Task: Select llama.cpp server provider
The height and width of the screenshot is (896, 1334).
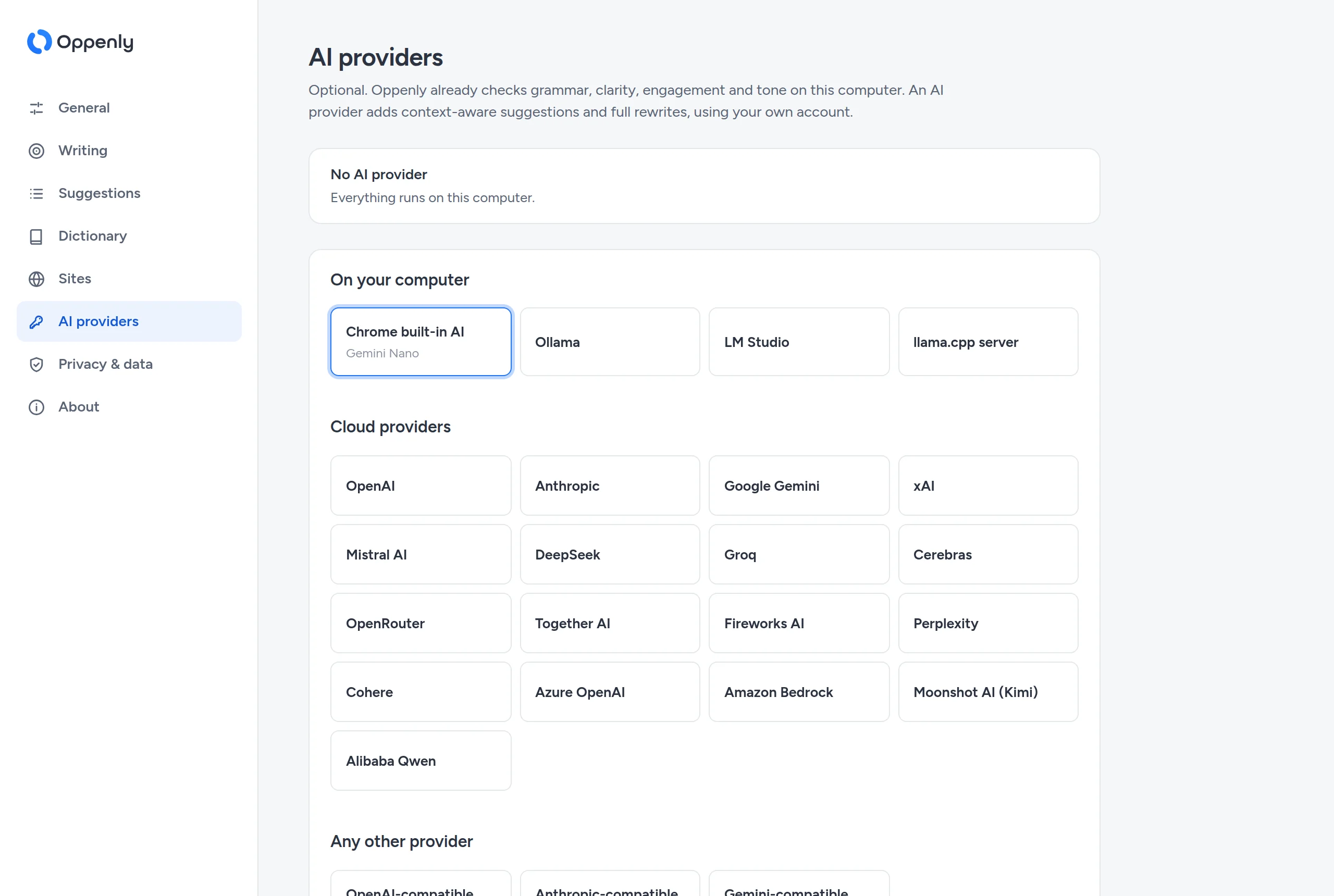Action: (988, 342)
